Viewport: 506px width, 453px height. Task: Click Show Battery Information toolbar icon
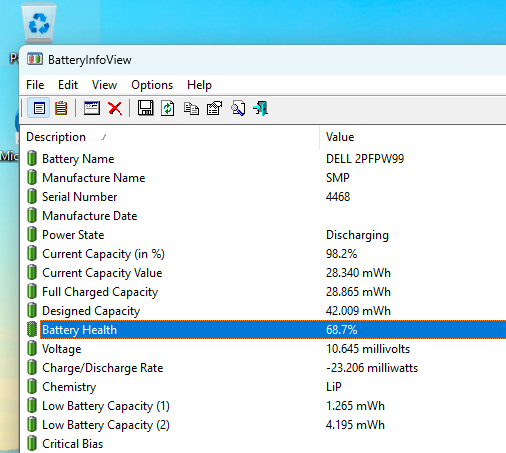pyautogui.click(x=39, y=108)
